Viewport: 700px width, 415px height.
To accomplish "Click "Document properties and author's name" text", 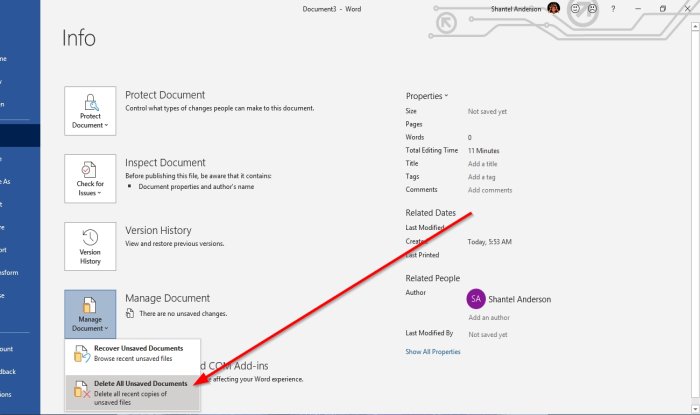I will (196, 187).
